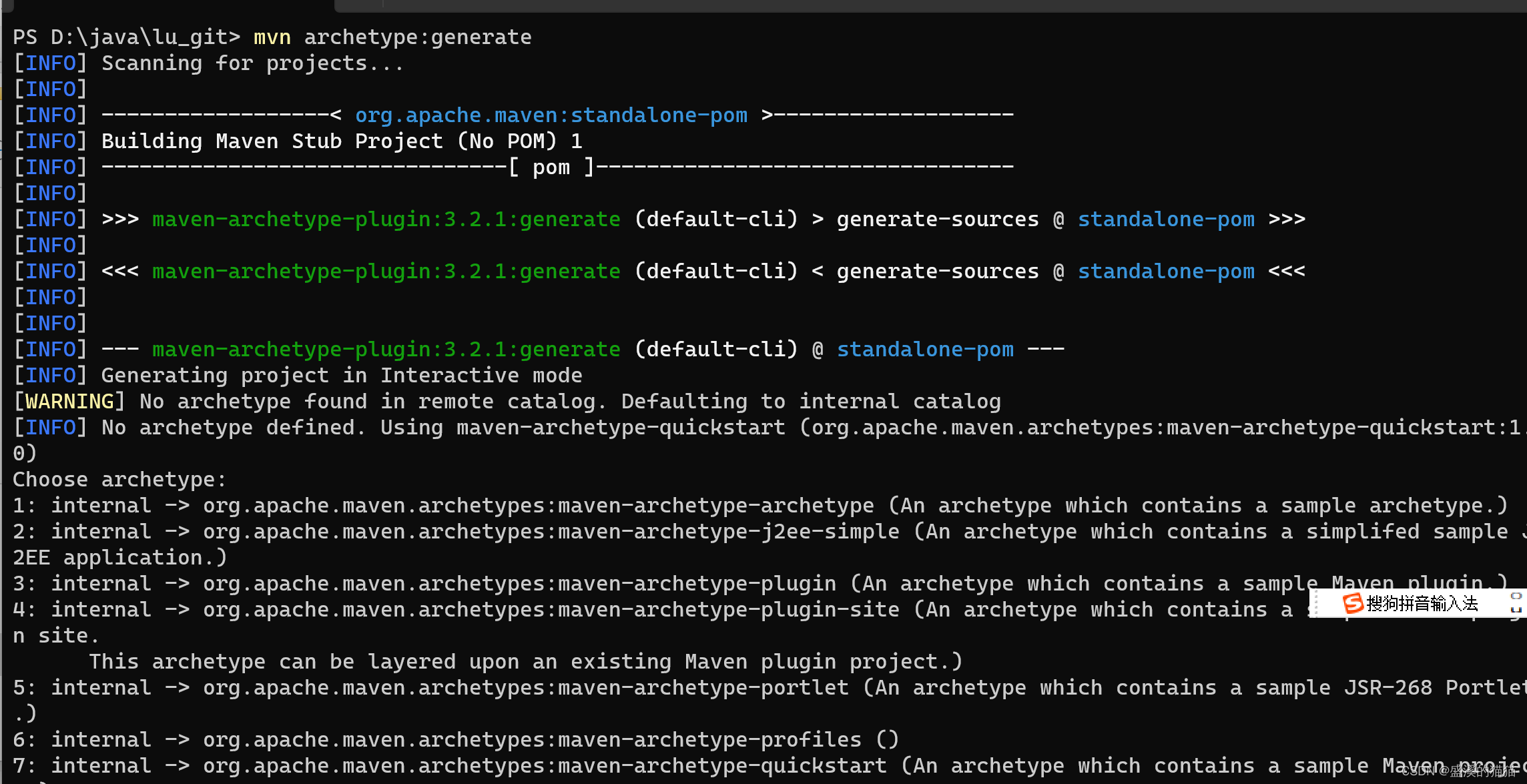The height and width of the screenshot is (784, 1527).
Task: Click the PS D:\java\lu_git> prompt
Action: click(125, 37)
